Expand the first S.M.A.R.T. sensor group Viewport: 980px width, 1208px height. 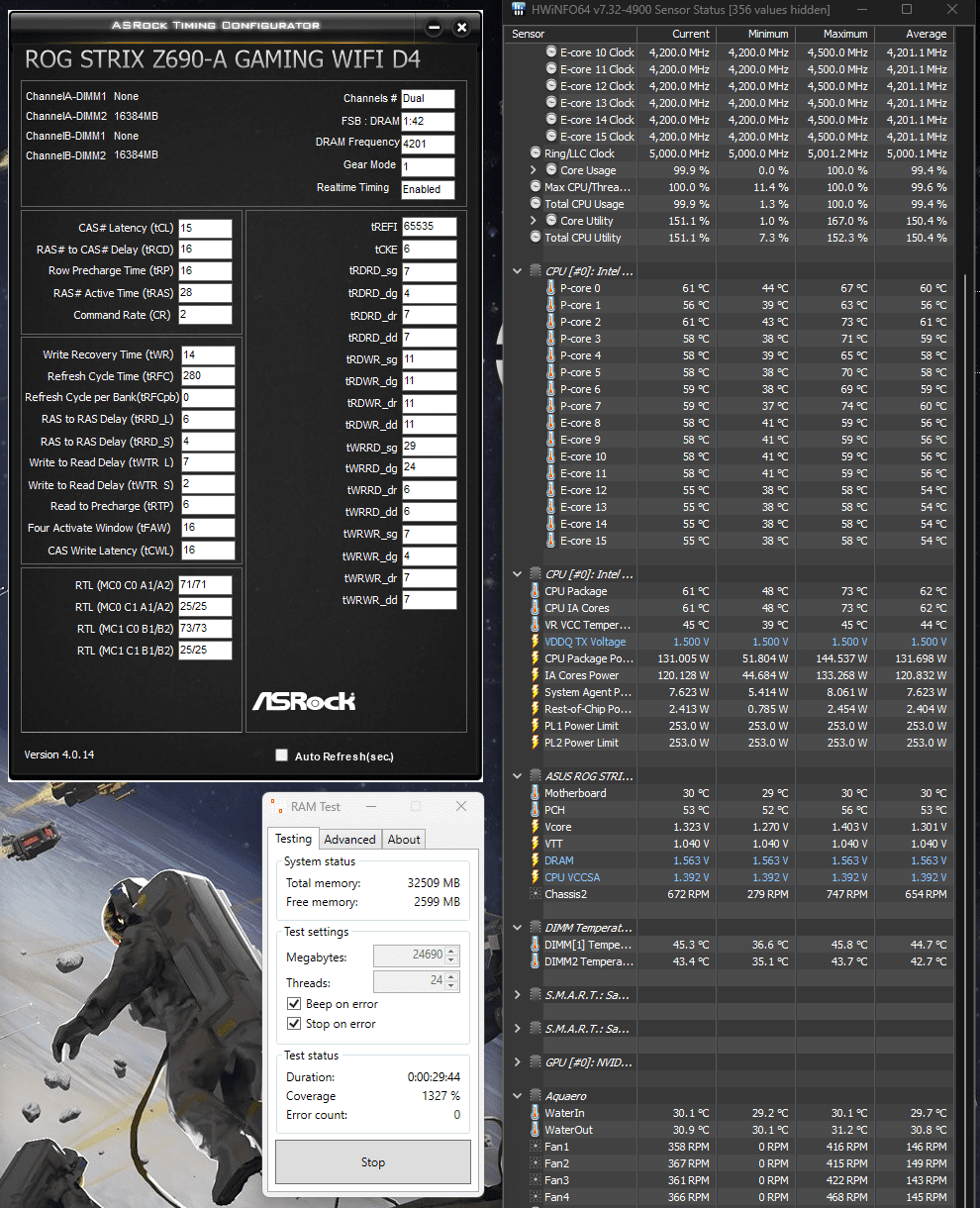click(518, 995)
